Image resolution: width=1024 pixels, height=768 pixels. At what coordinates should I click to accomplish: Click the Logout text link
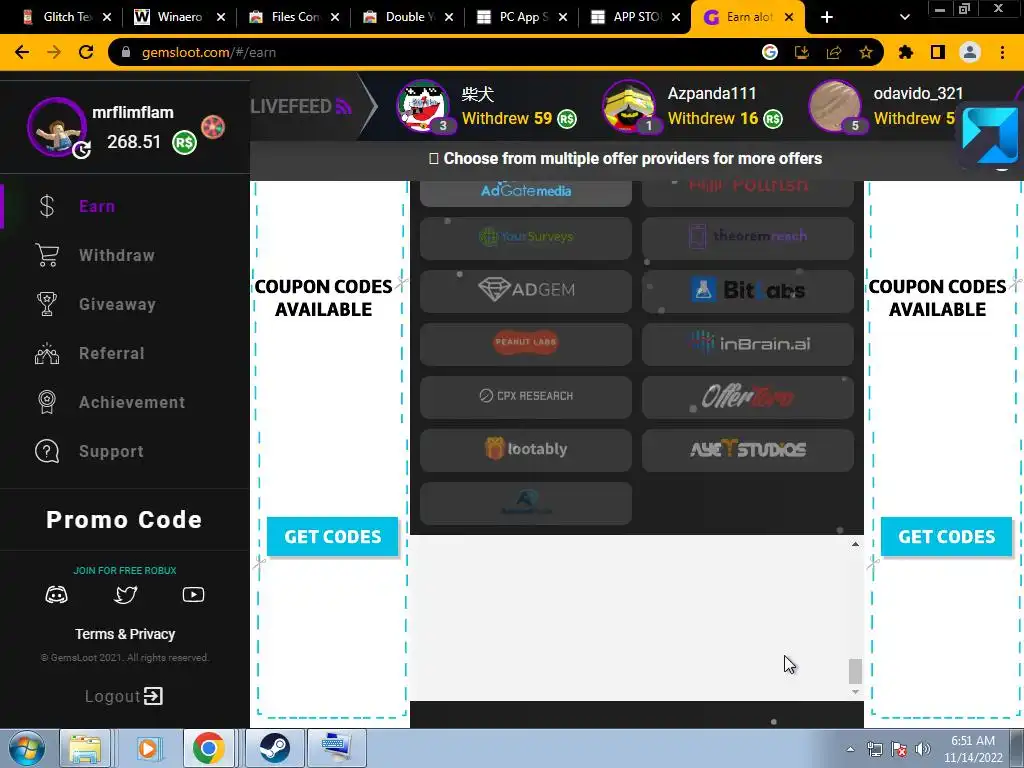pos(112,696)
